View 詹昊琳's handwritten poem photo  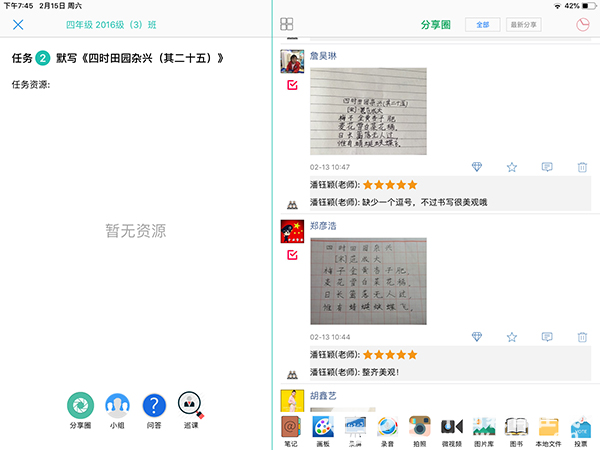tap(368, 111)
